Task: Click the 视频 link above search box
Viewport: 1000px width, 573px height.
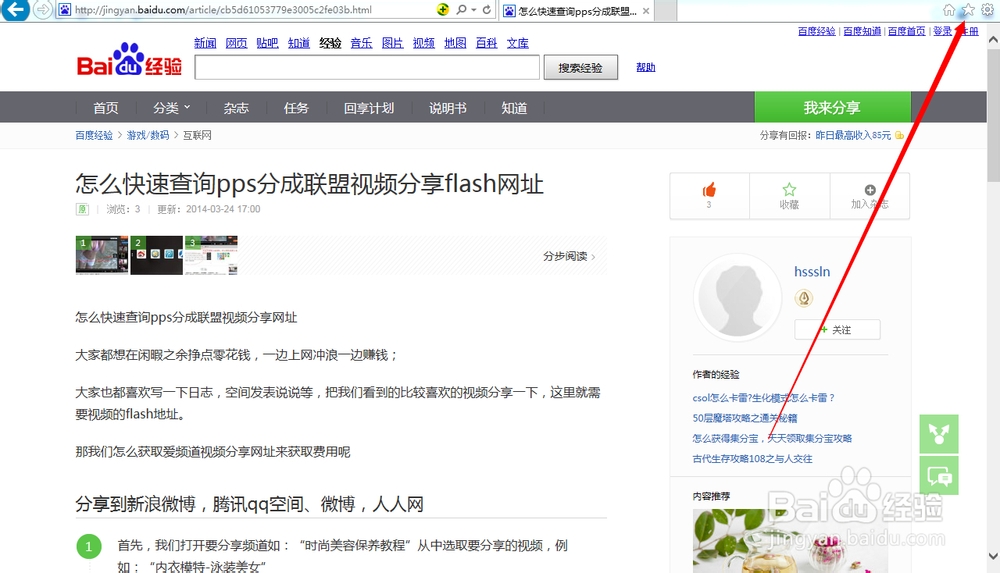Action: pyautogui.click(x=423, y=43)
